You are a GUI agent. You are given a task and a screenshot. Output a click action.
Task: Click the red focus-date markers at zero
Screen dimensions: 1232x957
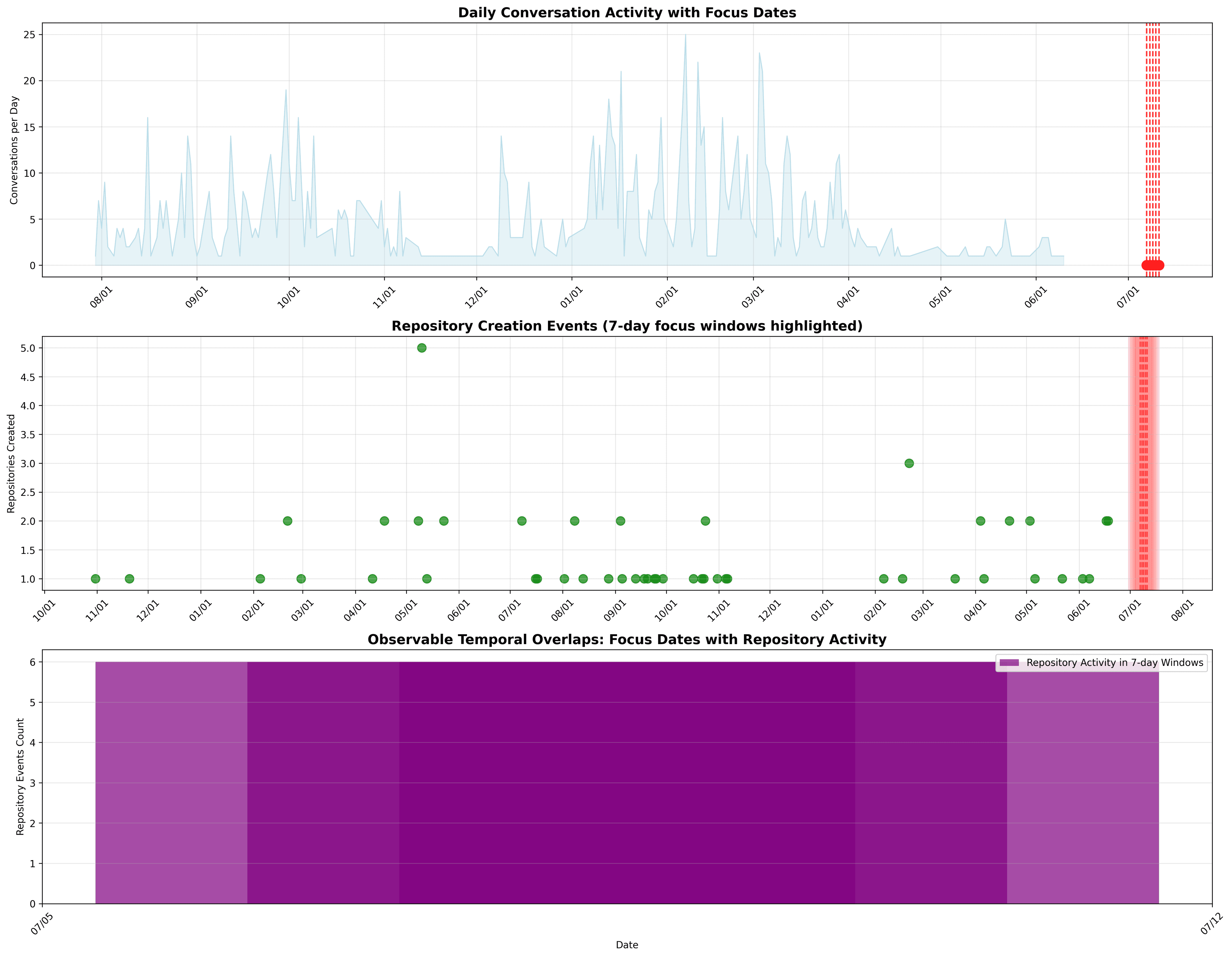tap(1152, 265)
